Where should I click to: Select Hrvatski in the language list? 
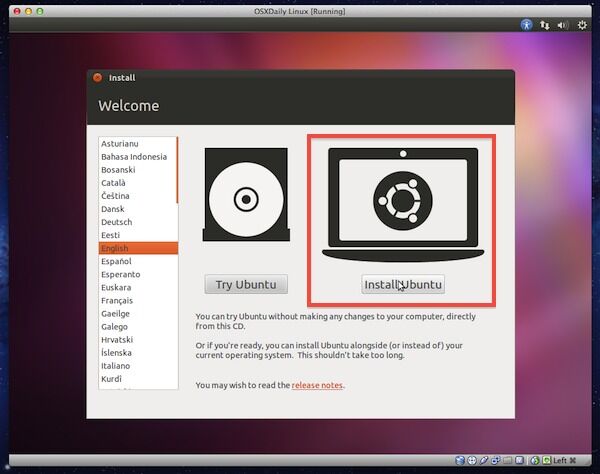[138, 340]
